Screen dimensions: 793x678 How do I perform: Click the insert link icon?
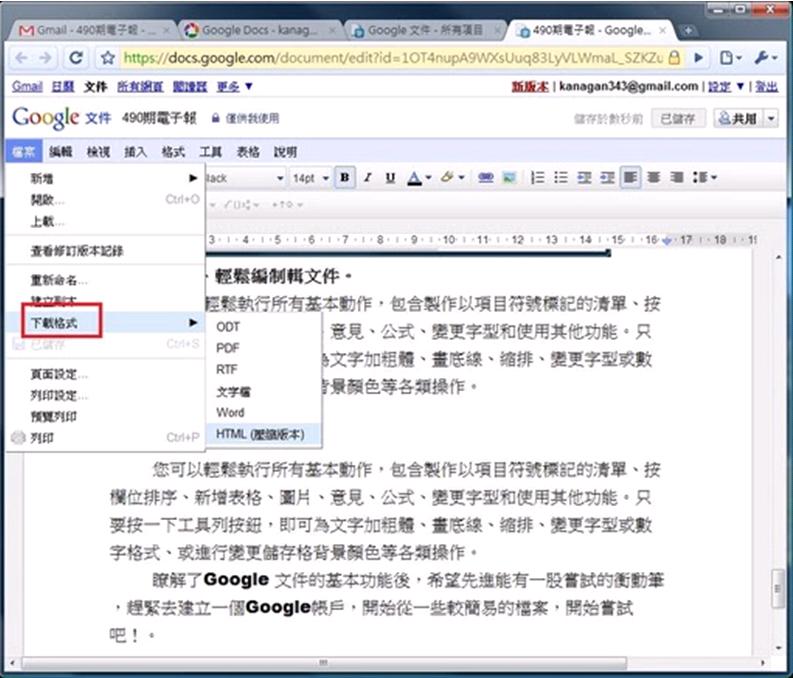486,177
